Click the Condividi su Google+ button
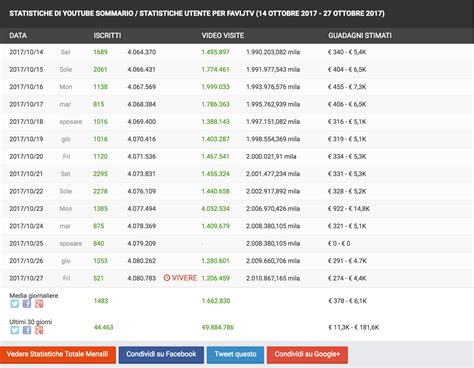 coord(307,355)
